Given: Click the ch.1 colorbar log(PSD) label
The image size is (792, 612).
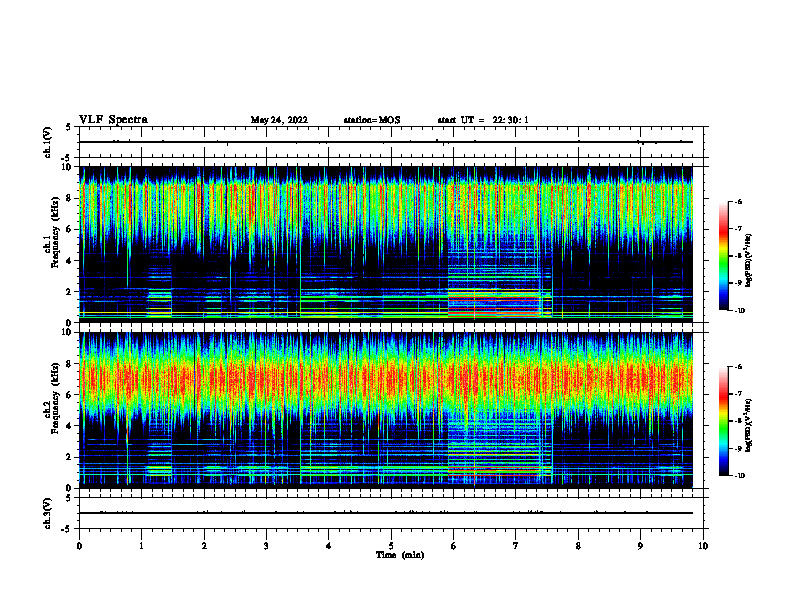Looking at the screenshot, I should coord(749,261).
